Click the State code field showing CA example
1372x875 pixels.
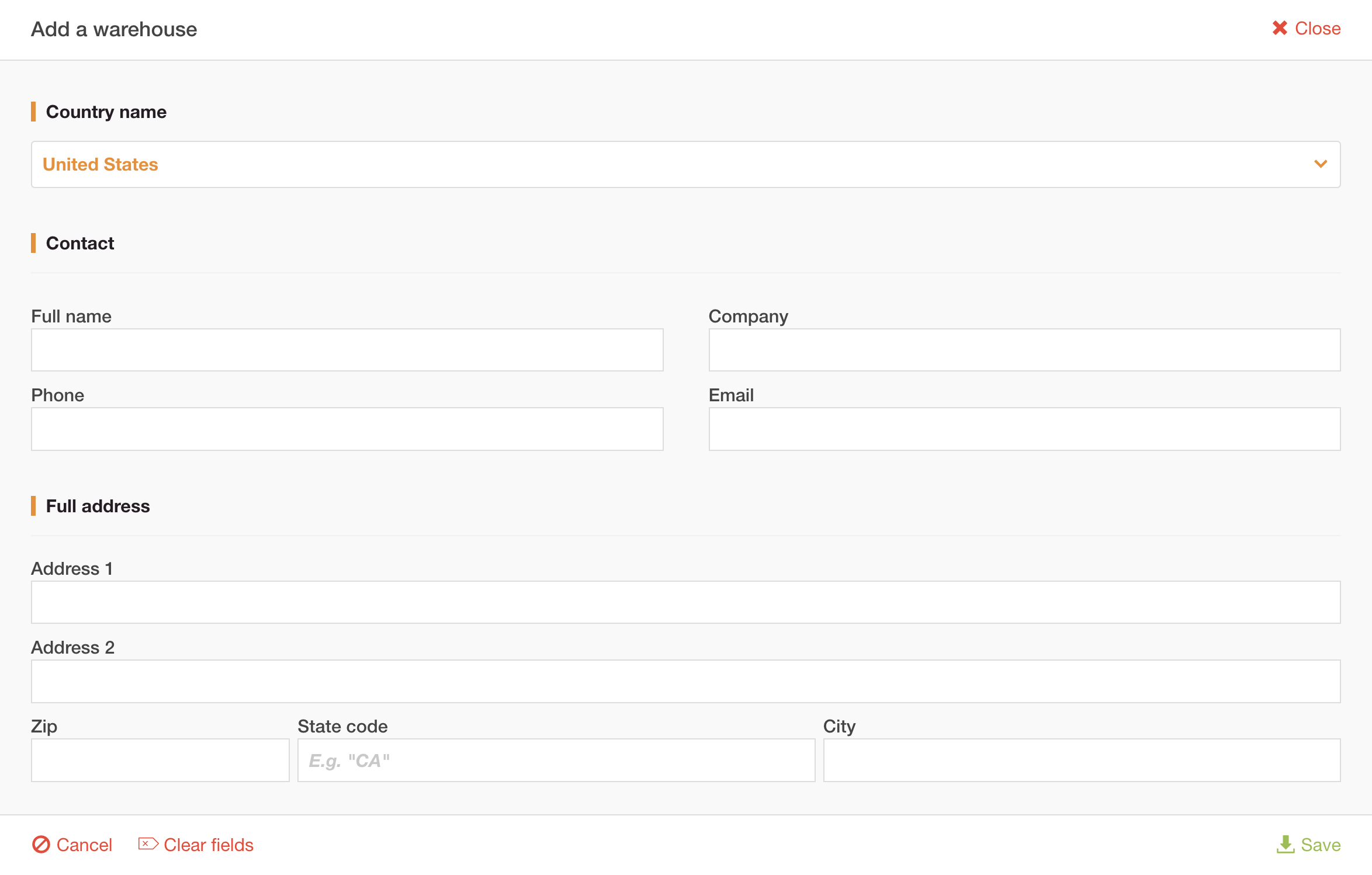click(x=556, y=759)
